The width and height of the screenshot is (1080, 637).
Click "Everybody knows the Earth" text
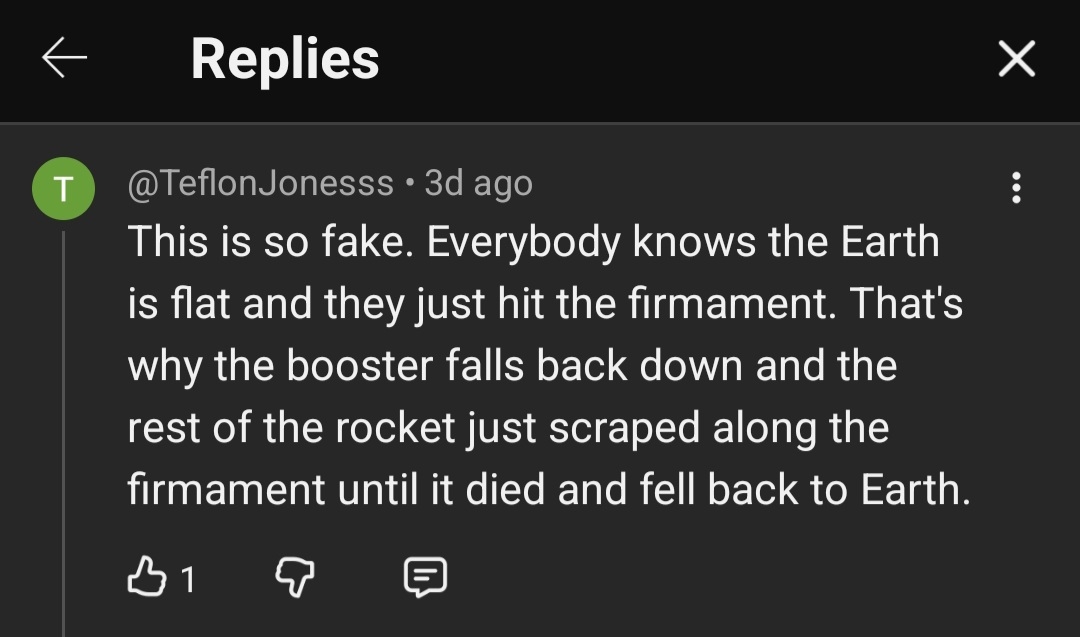pyautogui.click(x=684, y=243)
